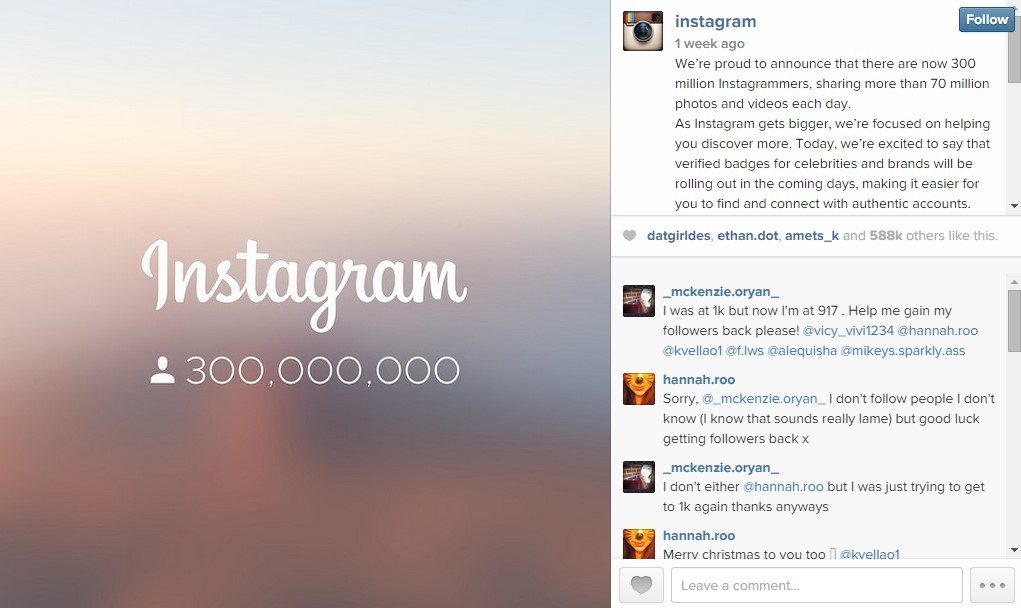Like the post using the heart icon
The image size is (1021, 608).
click(641, 585)
